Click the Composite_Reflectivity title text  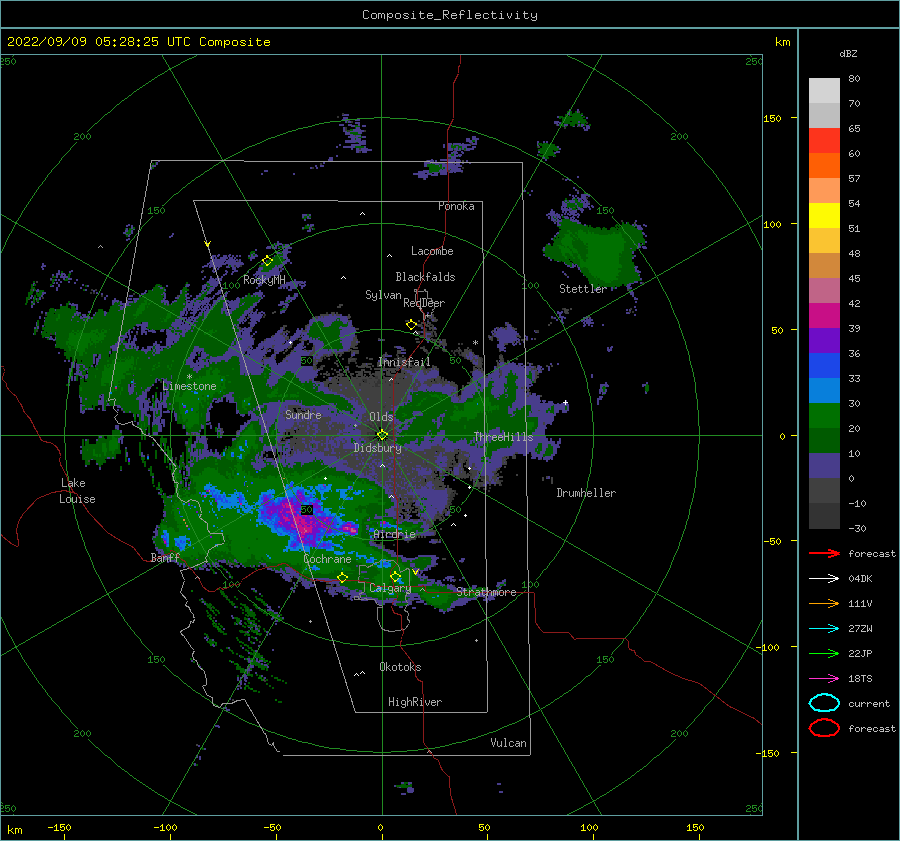450,15
